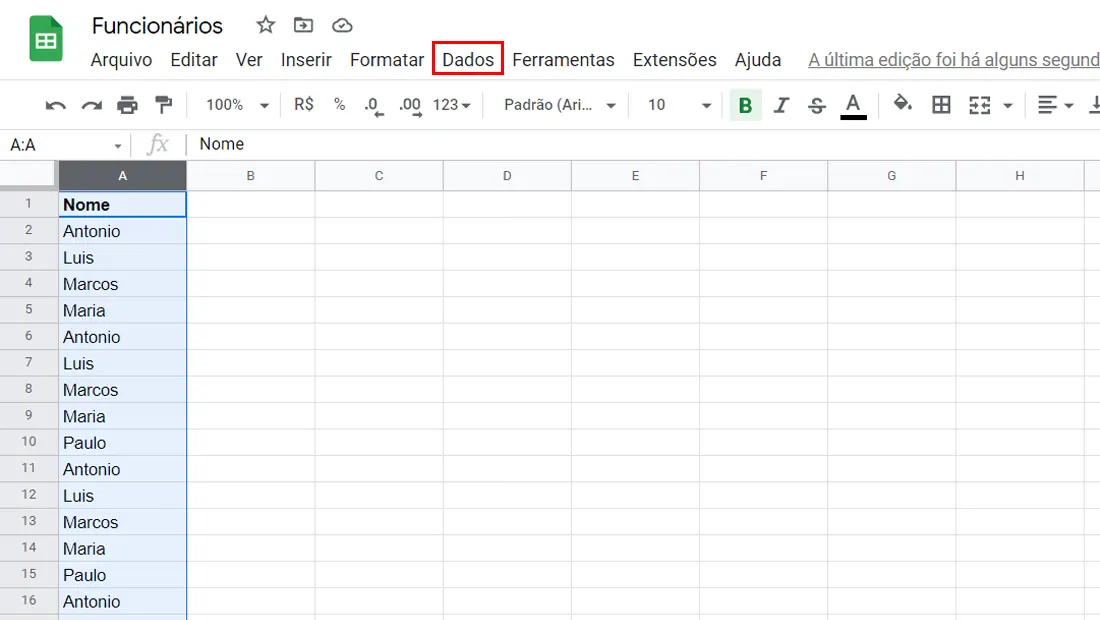
Task: Star the Funcionários document
Action: point(265,25)
